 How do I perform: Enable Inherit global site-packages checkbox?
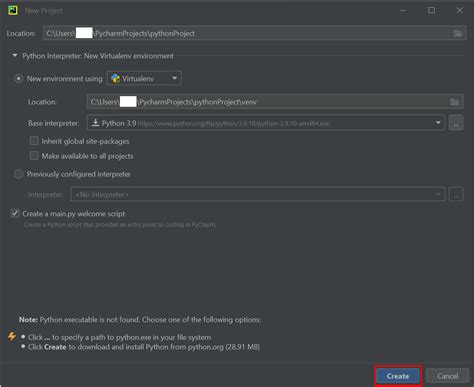(34, 141)
